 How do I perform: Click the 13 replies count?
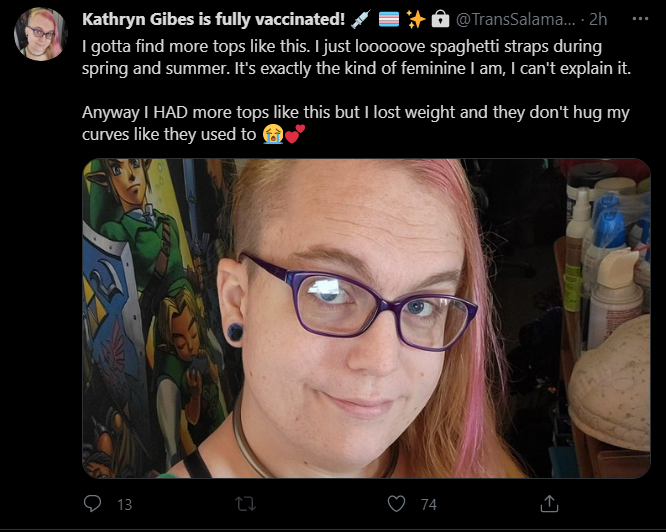pos(124,504)
